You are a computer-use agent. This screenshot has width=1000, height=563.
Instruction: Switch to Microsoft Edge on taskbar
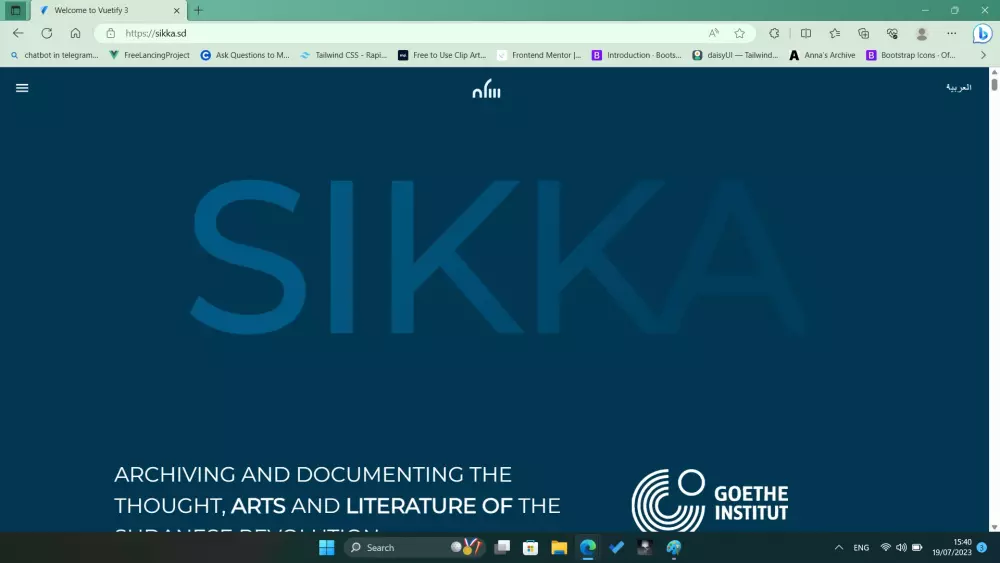click(588, 548)
